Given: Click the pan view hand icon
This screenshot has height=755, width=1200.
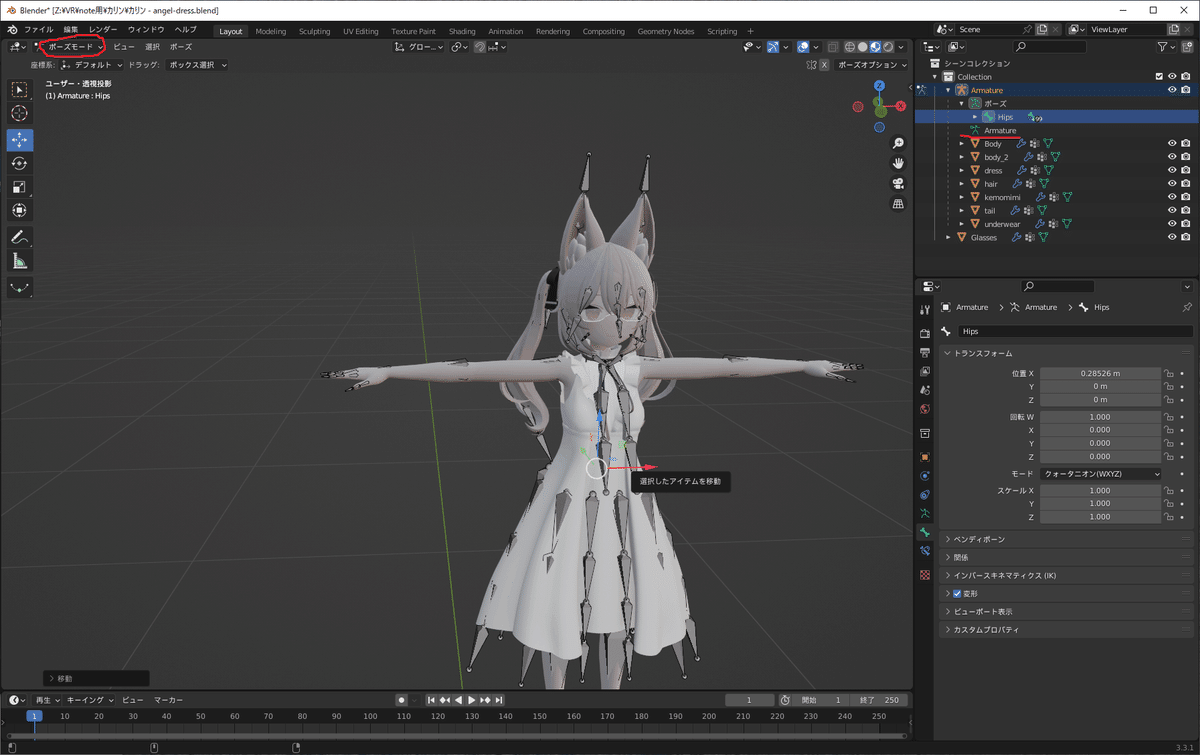Looking at the screenshot, I should coord(898,163).
